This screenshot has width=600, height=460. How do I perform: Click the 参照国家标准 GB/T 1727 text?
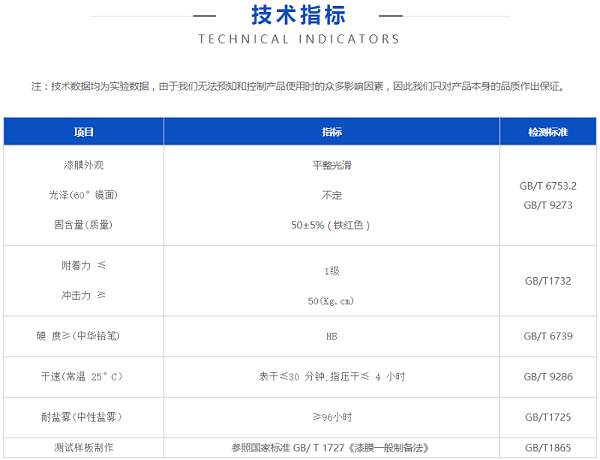pos(330,448)
